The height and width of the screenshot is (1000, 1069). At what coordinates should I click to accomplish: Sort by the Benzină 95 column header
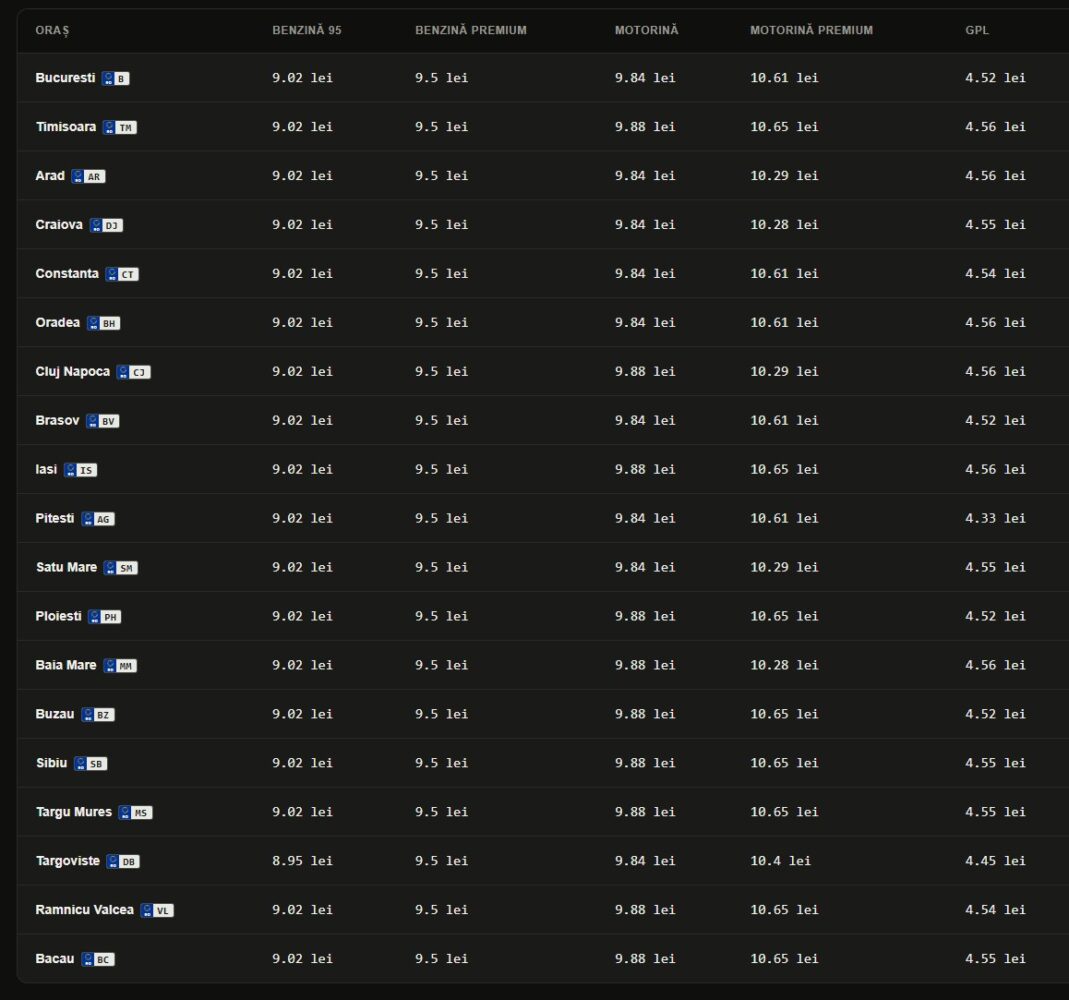(307, 31)
